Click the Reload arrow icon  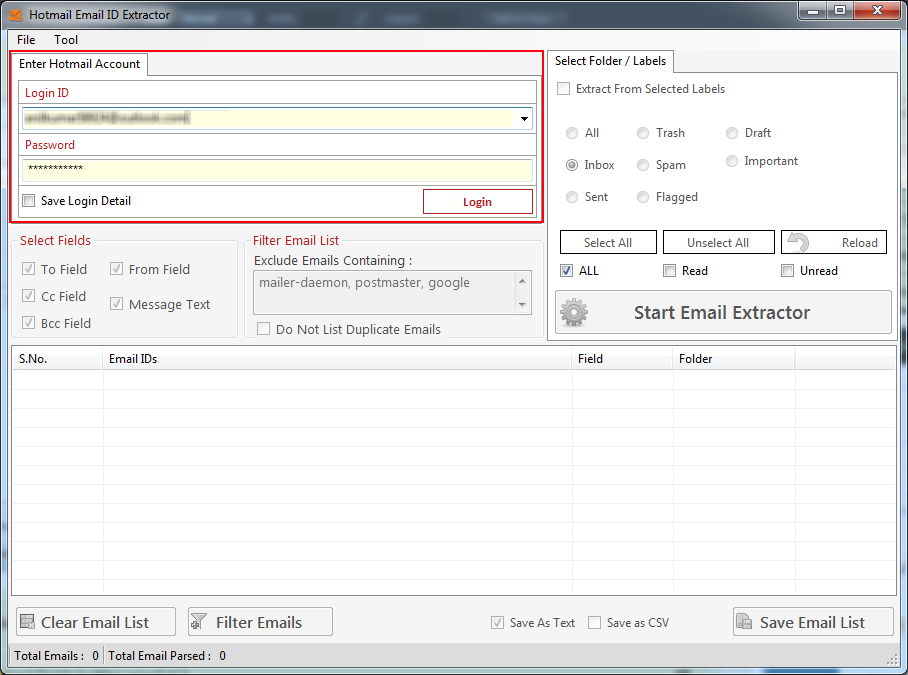click(x=799, y=242)
